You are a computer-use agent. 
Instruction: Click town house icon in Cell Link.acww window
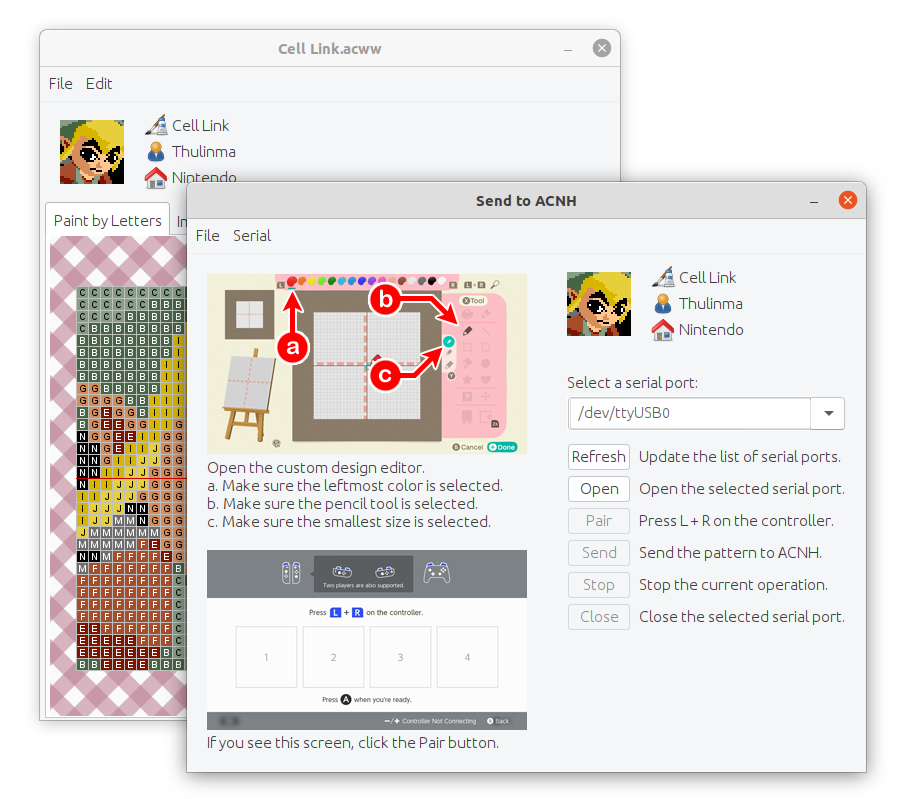coord(156,177)
